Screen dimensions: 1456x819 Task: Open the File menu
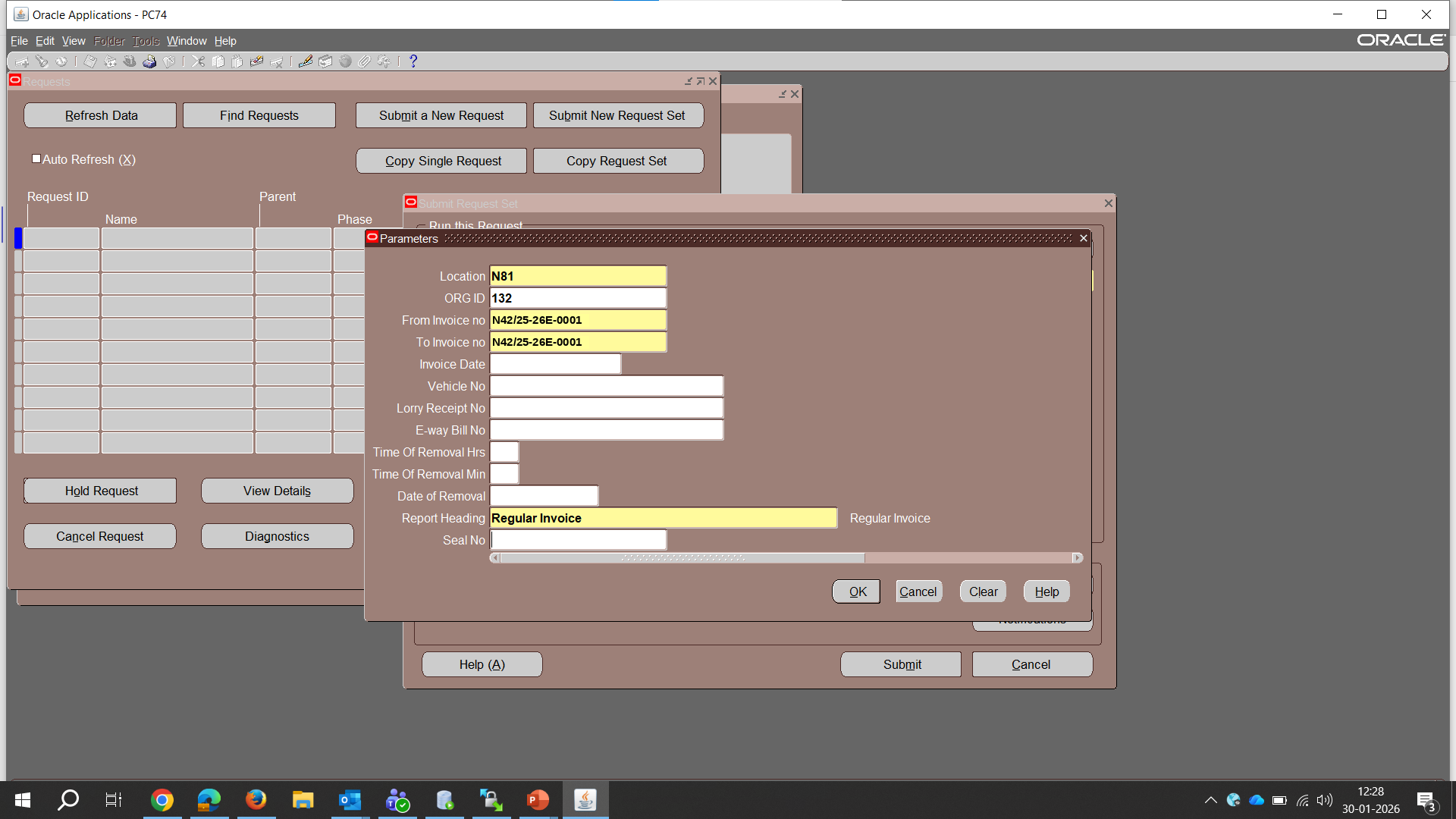[19, 41]
